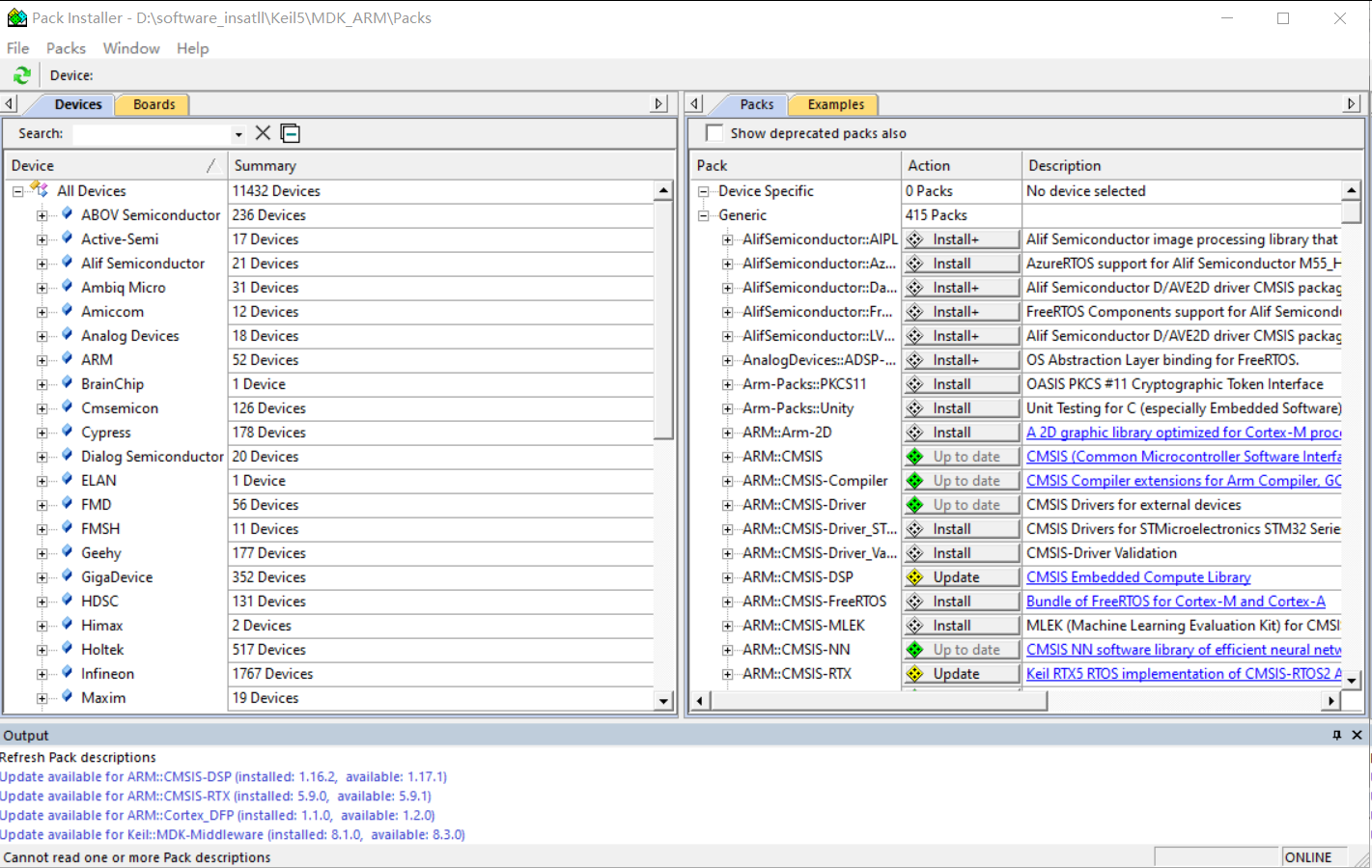
Task: Click the All Devices tree icon
Action: [x=40, y=190]
